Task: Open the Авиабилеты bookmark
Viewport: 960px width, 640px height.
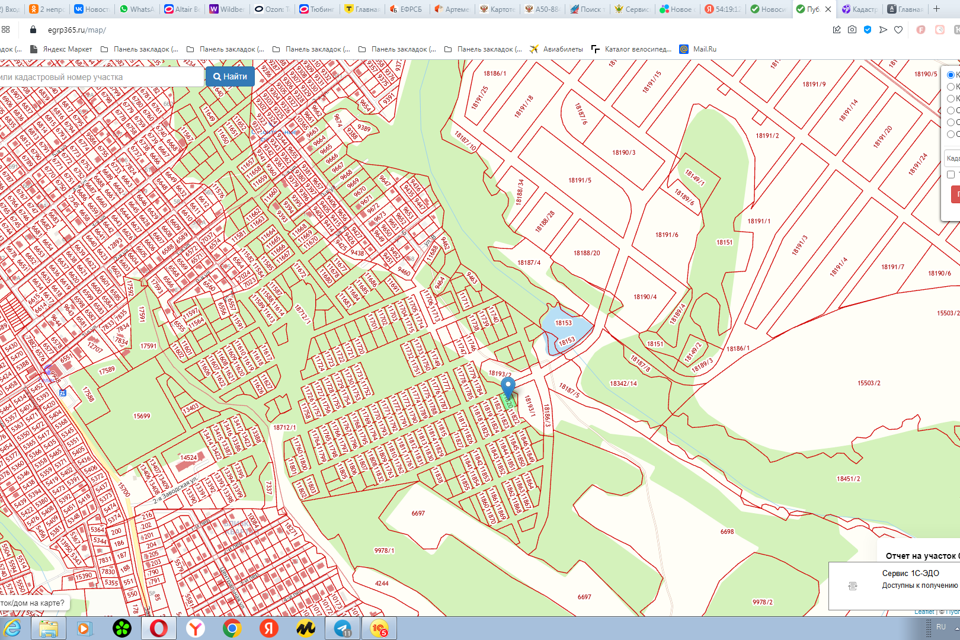Action: (x=556, y=48)
